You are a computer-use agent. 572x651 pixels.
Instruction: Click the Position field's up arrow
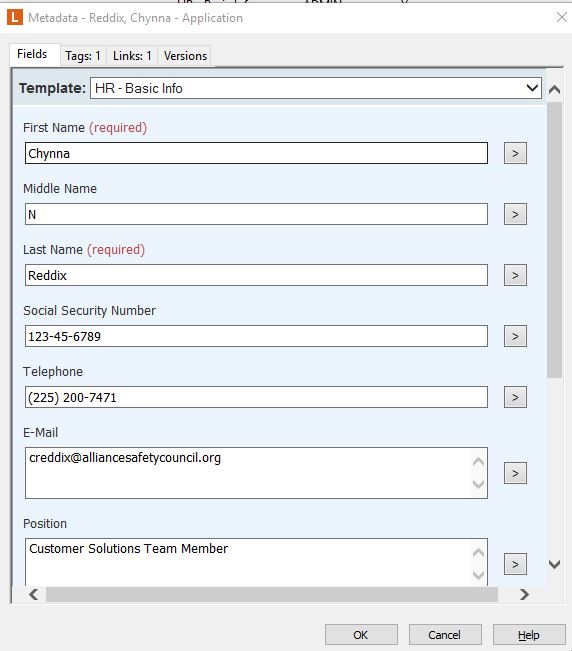click(x=478, y=553)
